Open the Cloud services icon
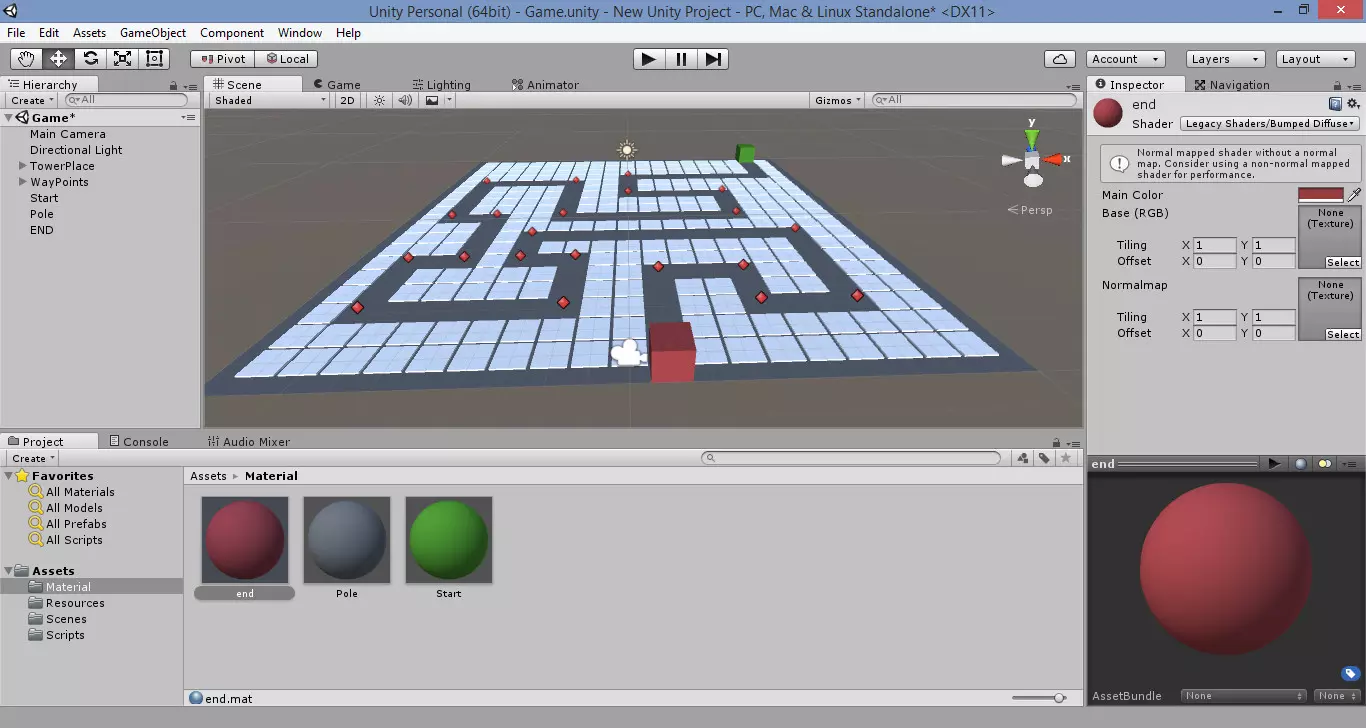Screen dimensions: 1366x728 click(1059, 59)
